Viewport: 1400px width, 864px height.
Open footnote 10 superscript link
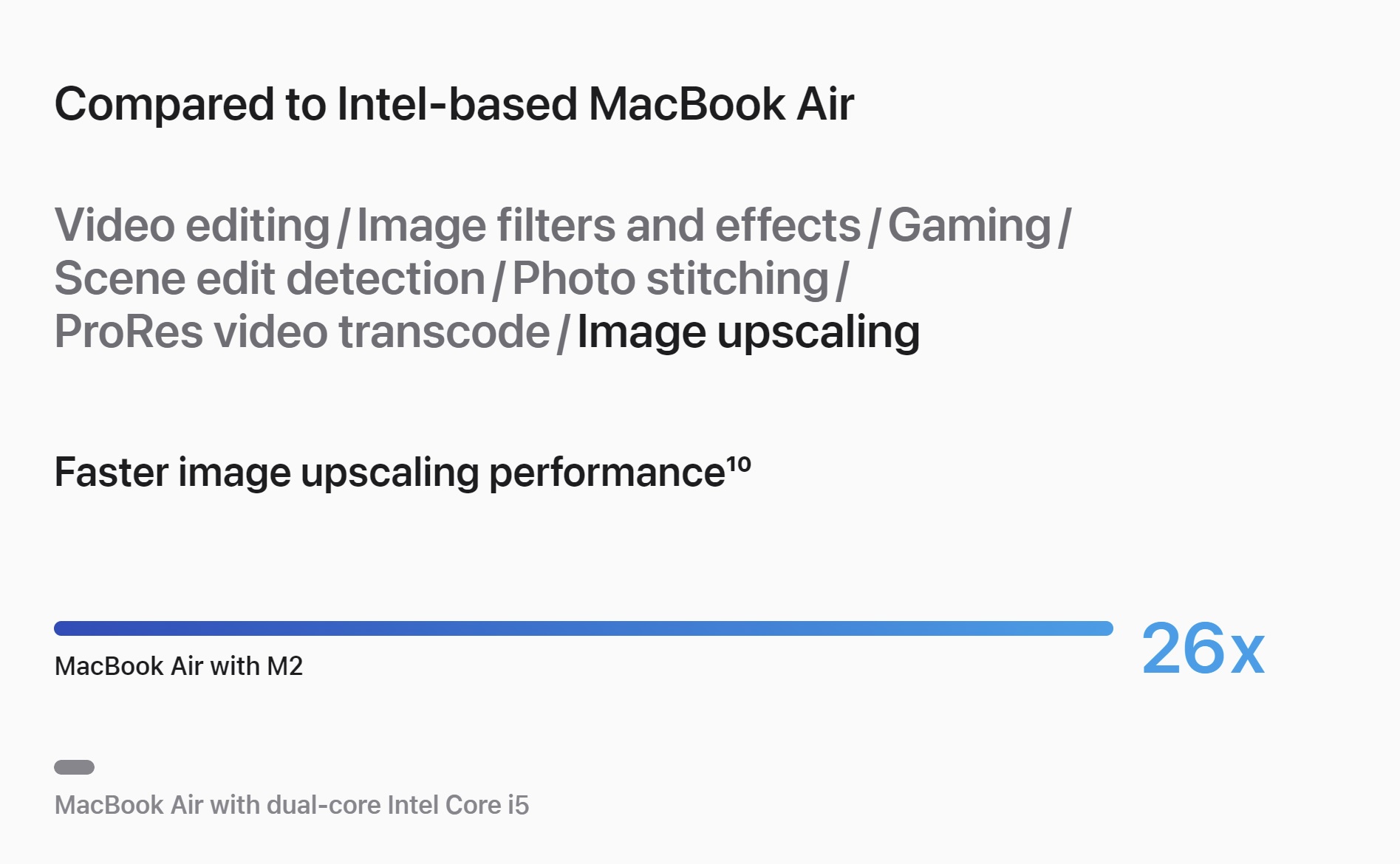tap(739, 464)
